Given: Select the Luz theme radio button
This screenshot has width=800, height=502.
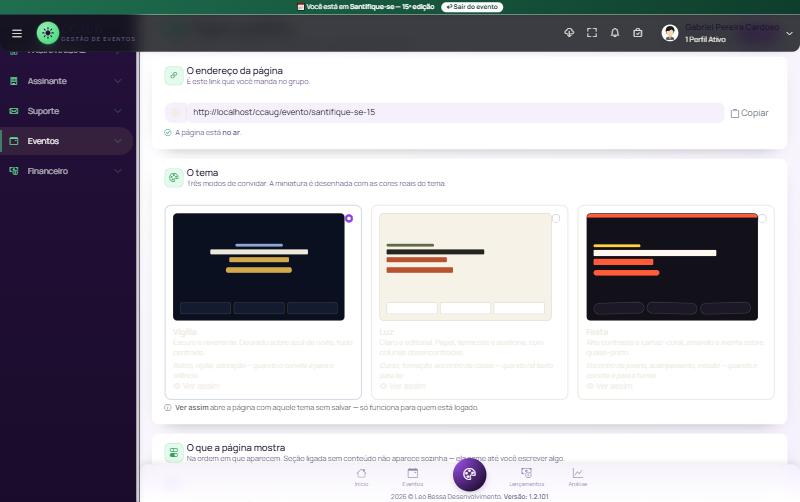Looking at the screenshot, I should click(556, 218).
